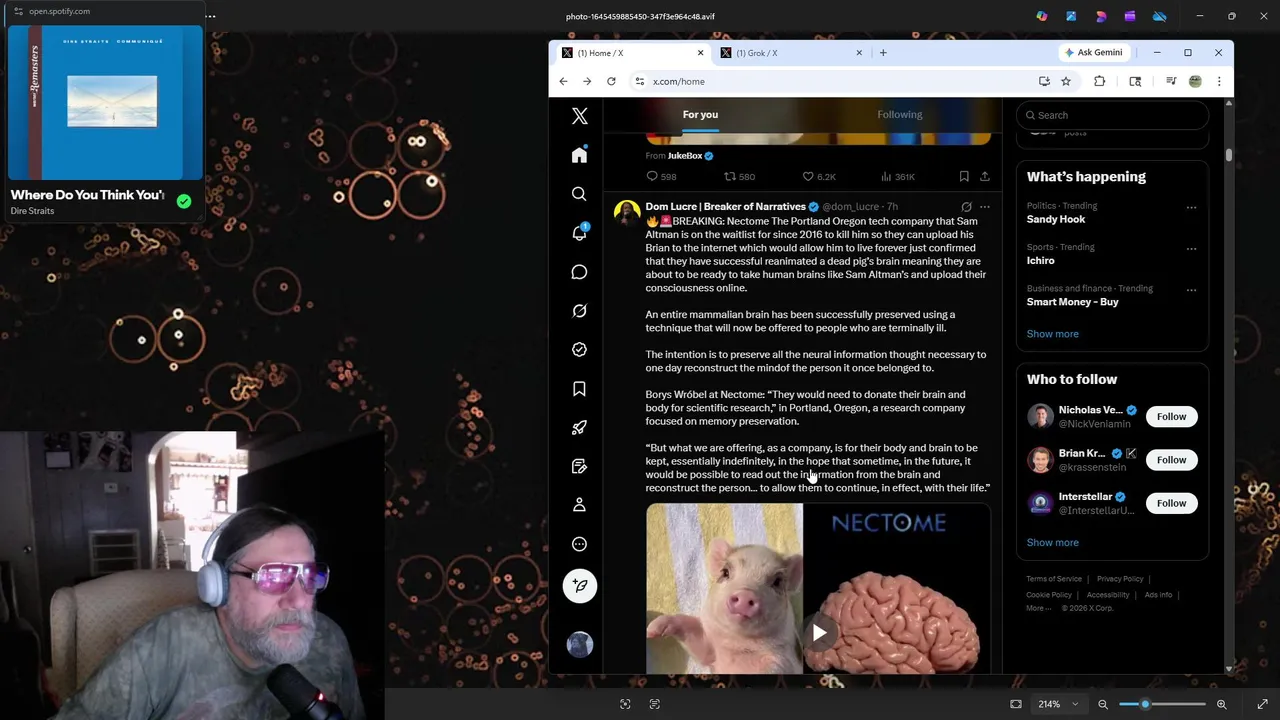Follow Interstellar

tap(1171, 503)
